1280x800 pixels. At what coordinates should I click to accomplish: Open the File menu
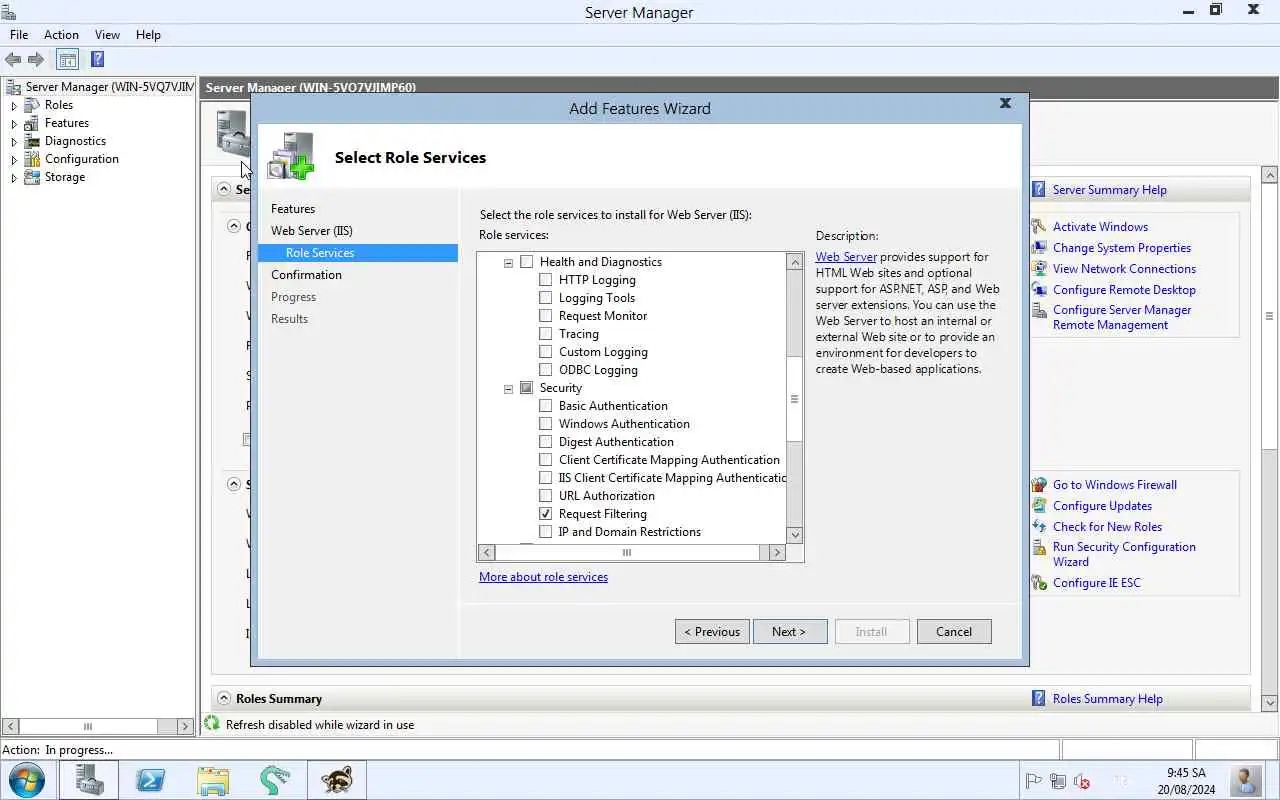tap(19, 35)
